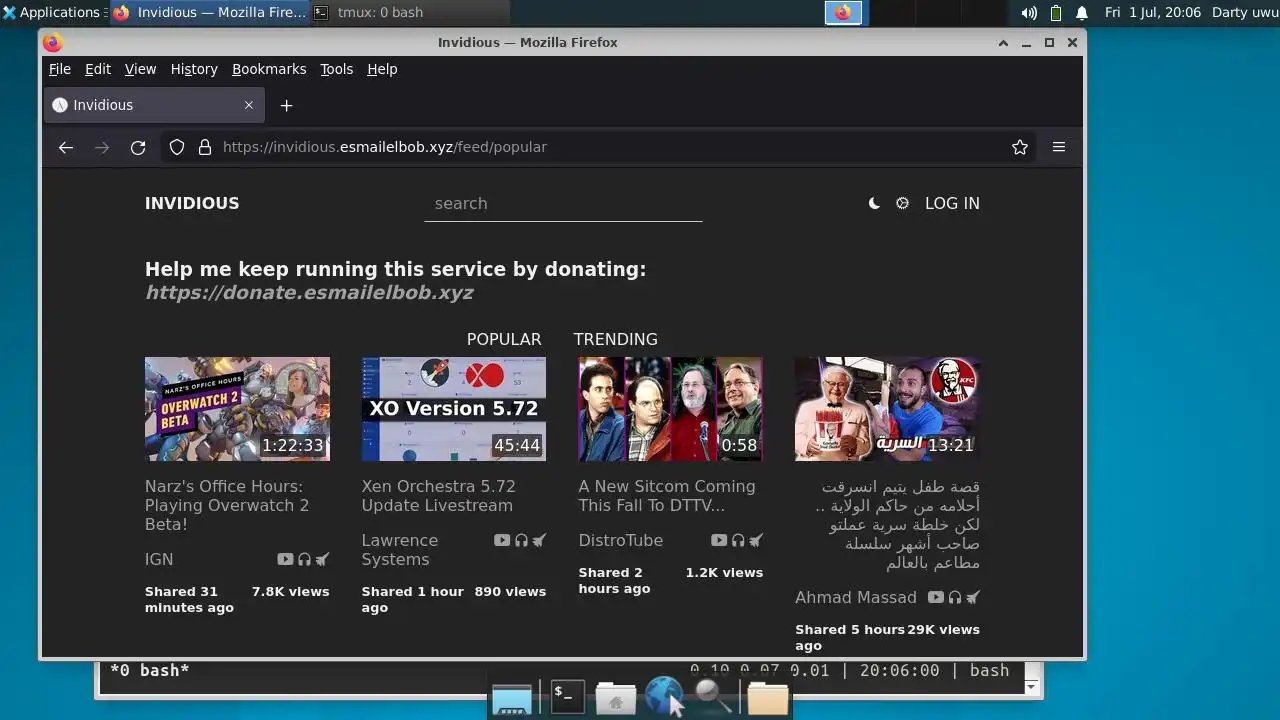Watch IGN video on YouTube icon
Viewport: 1280px width, 720px height.
[285, 559]
